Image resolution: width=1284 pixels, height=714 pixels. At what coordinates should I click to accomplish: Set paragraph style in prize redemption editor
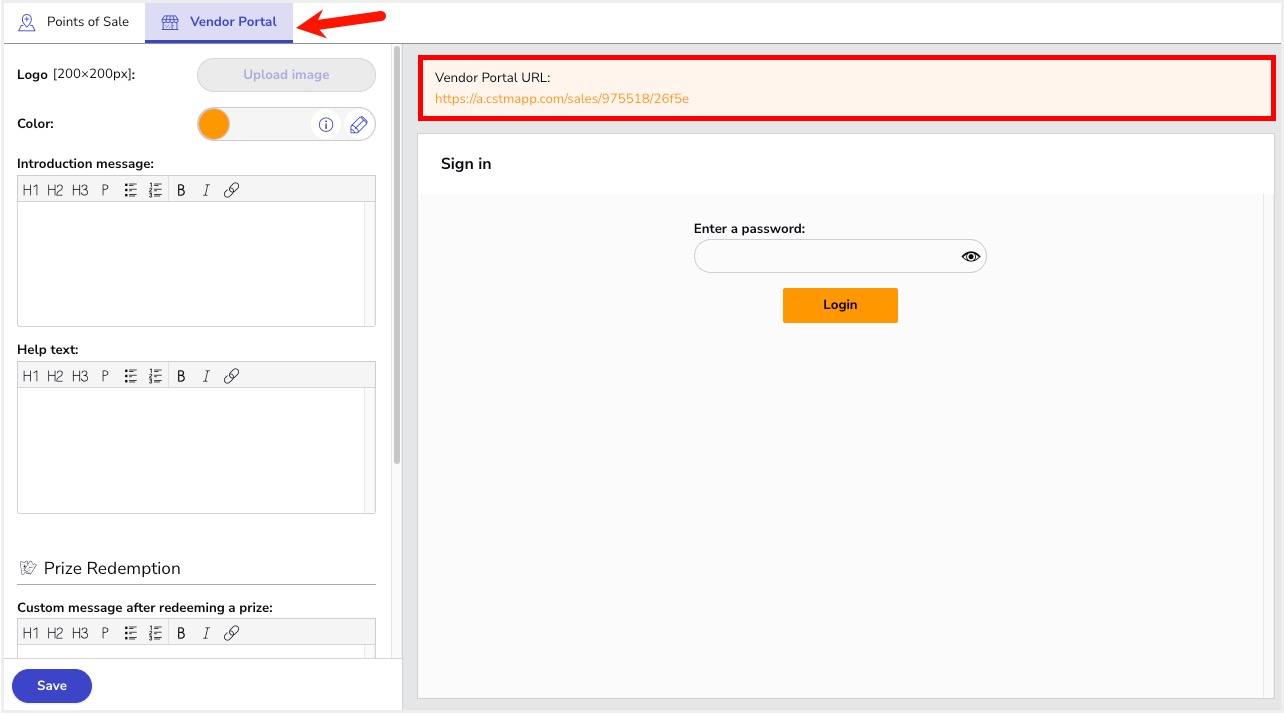(105, 633)
